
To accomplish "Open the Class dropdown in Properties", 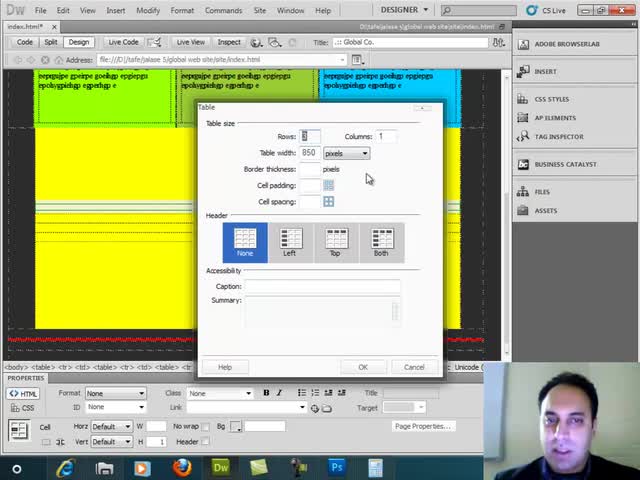I will (220, 393).
